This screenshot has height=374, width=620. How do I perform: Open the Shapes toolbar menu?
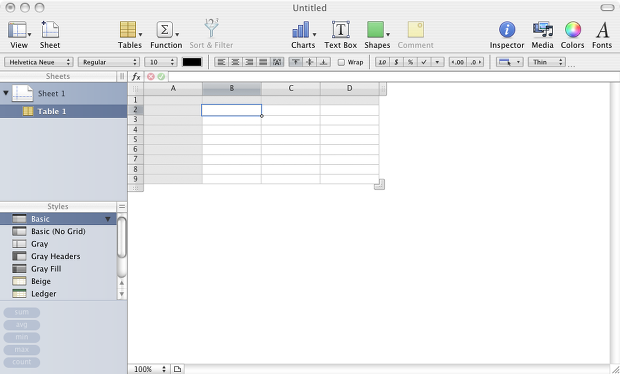(377, 35)
